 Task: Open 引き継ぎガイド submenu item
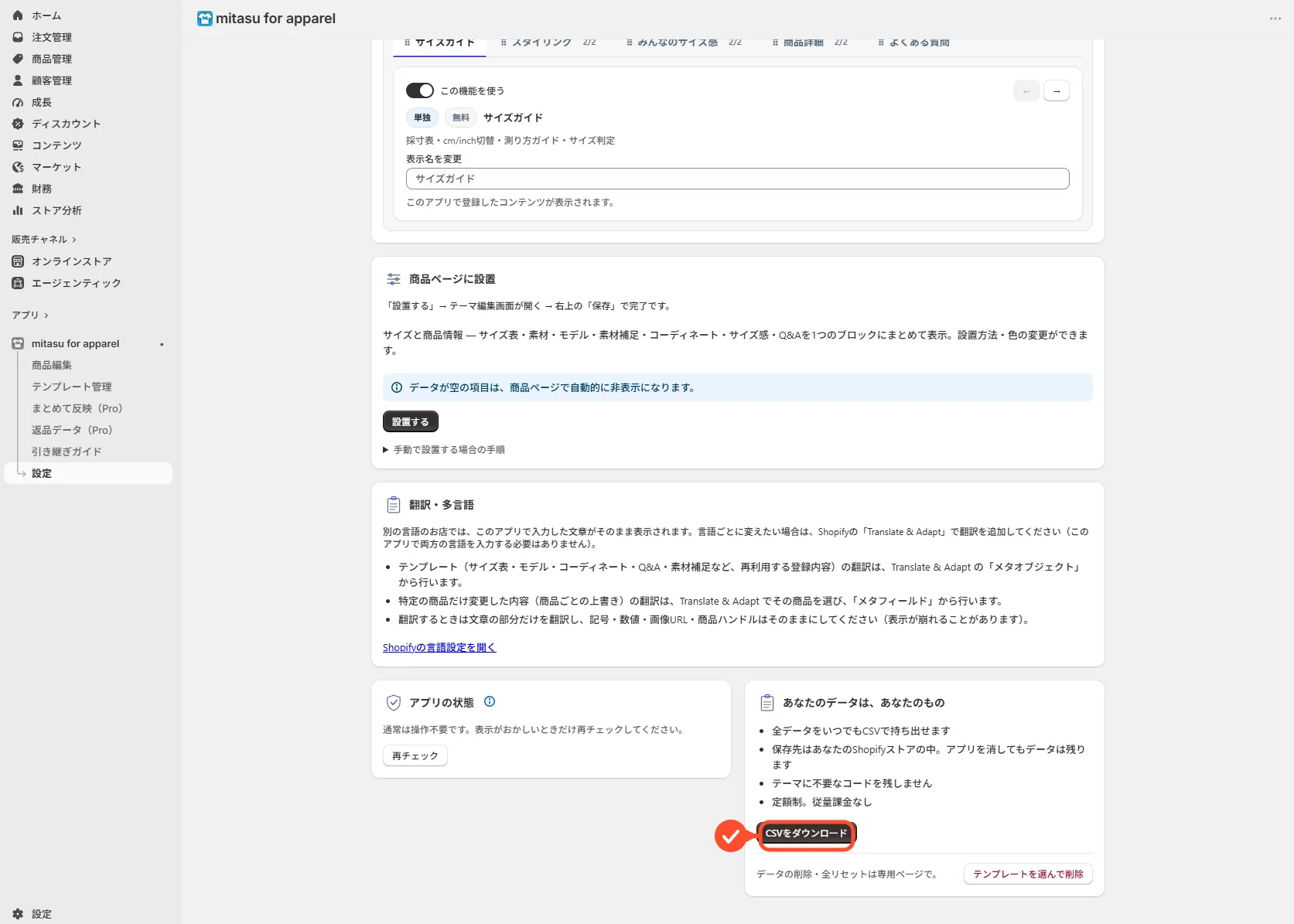[x=67, y=452]
